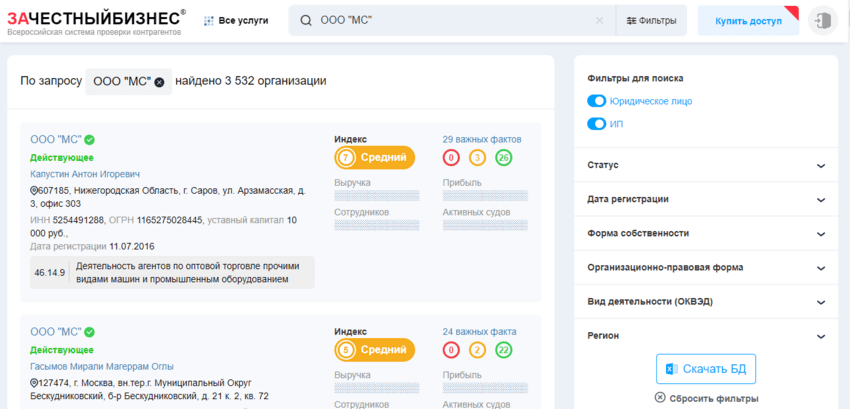Click orange circle 3 important facts
850x409 pixels.
coord(477,158)
